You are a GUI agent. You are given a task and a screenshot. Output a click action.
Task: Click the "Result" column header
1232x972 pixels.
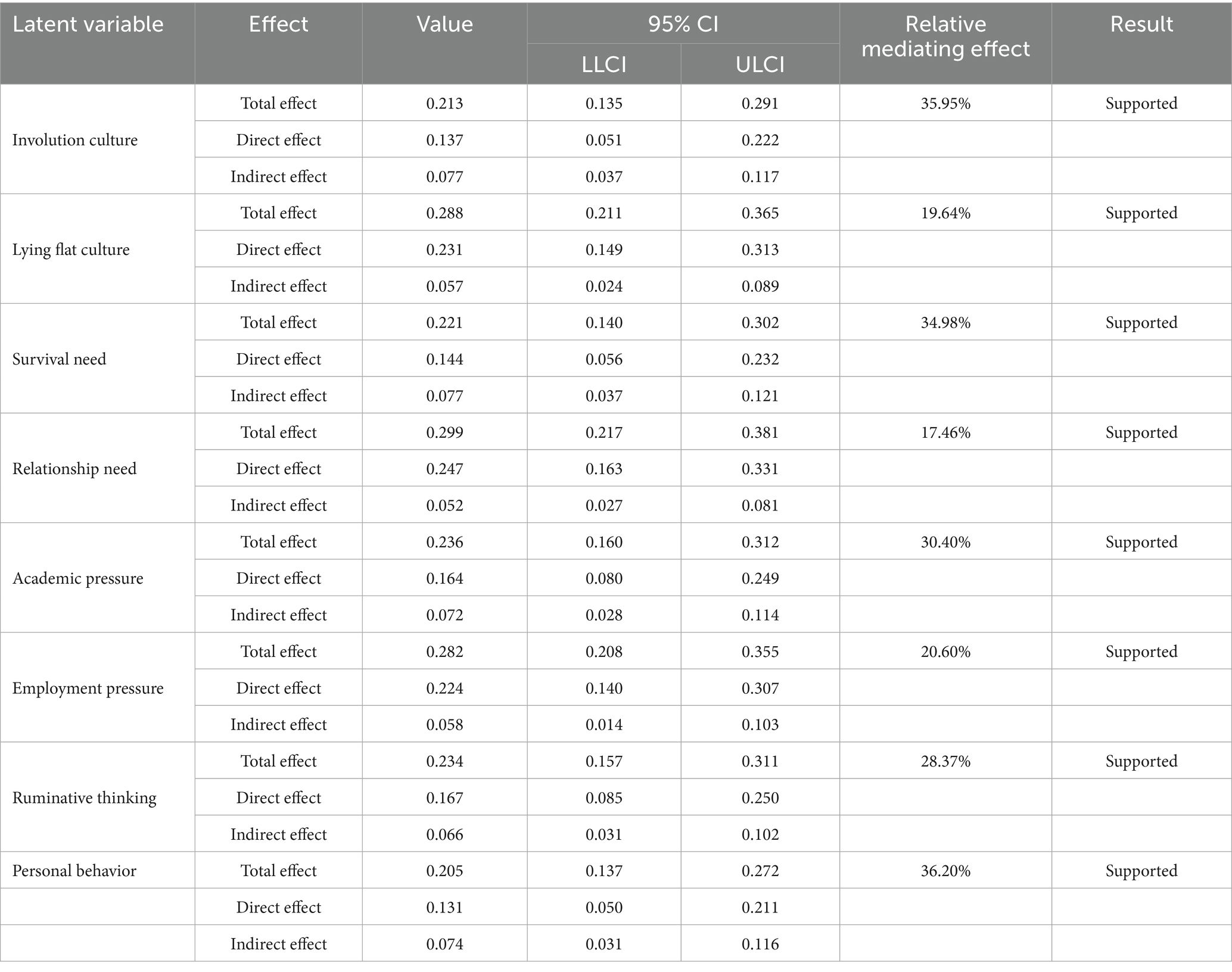1141,24
